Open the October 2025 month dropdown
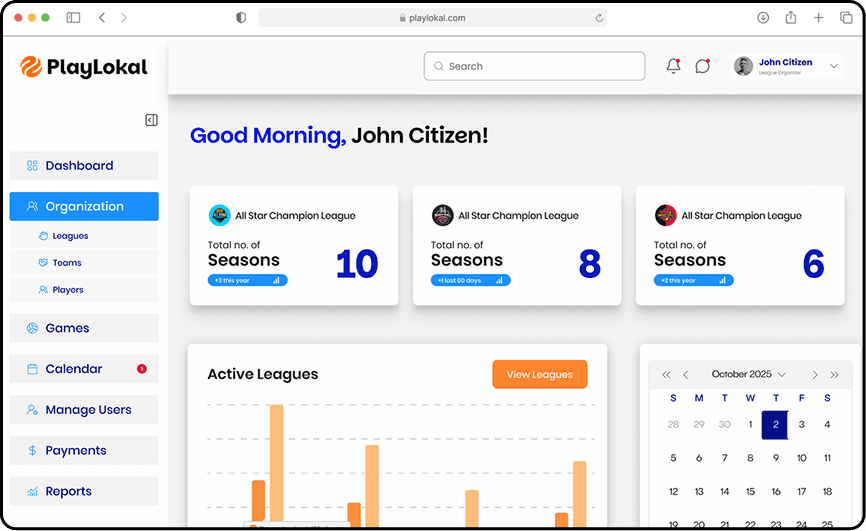866x531 pixels. 748,374
